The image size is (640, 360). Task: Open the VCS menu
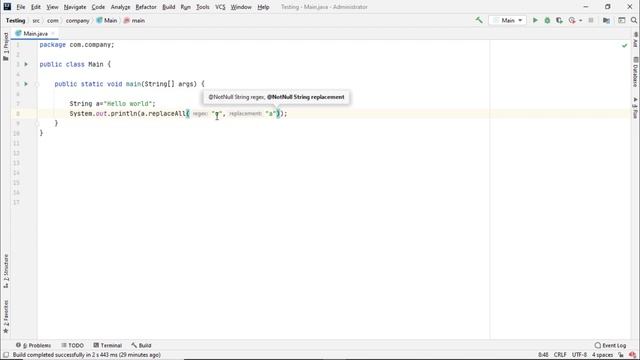[220, 7]
